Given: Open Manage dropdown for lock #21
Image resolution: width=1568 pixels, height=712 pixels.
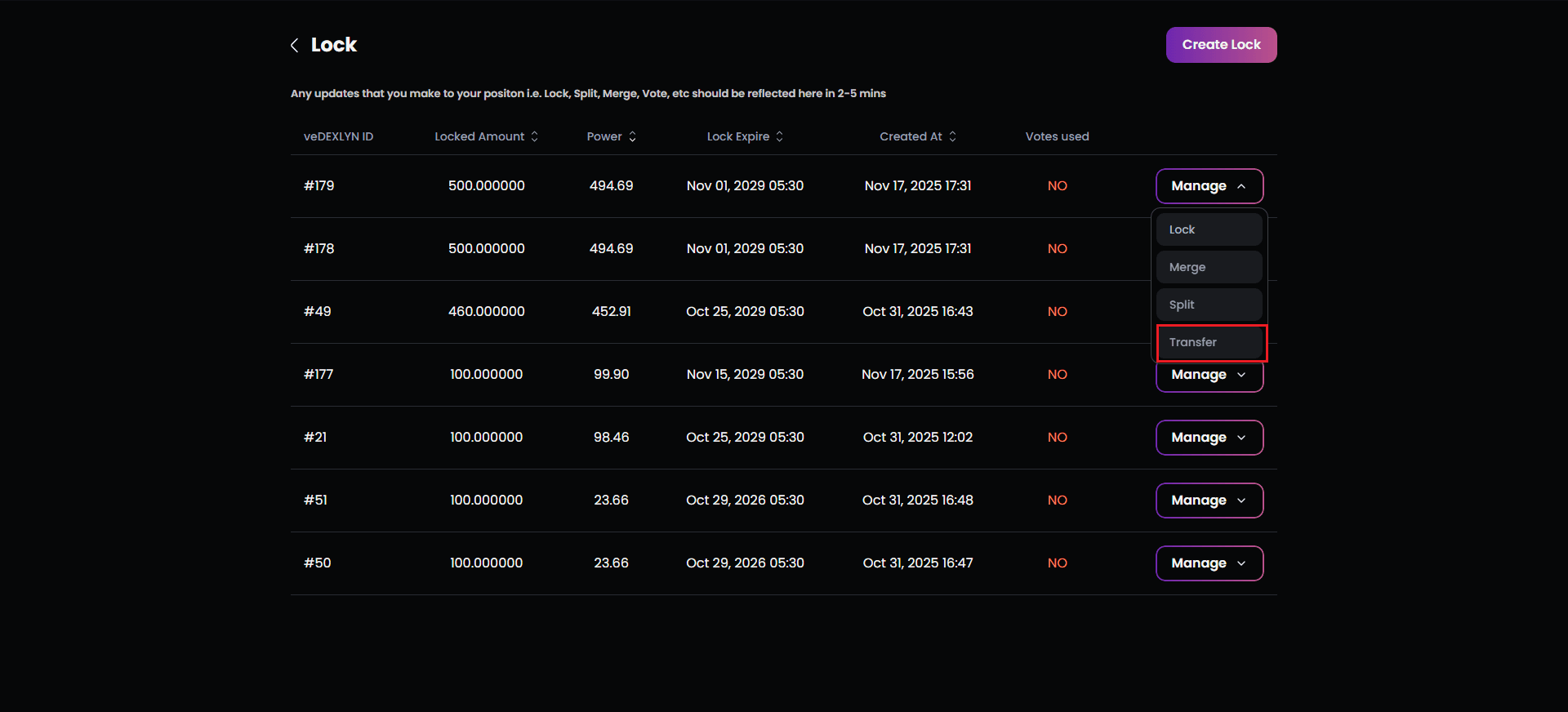Looking at the screenshot, I should pos(1209,438).
